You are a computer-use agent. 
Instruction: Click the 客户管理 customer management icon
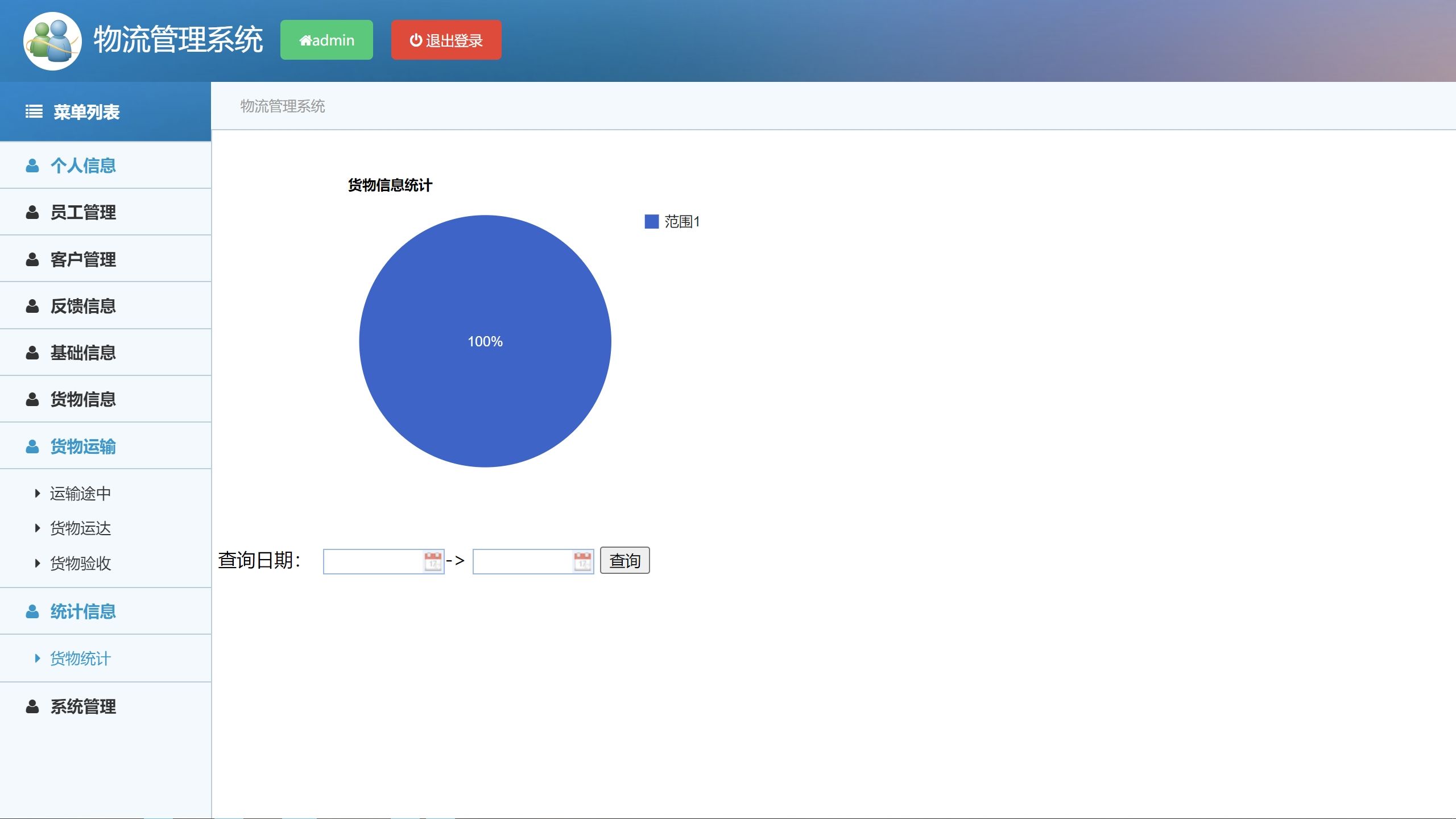point(33,259)
